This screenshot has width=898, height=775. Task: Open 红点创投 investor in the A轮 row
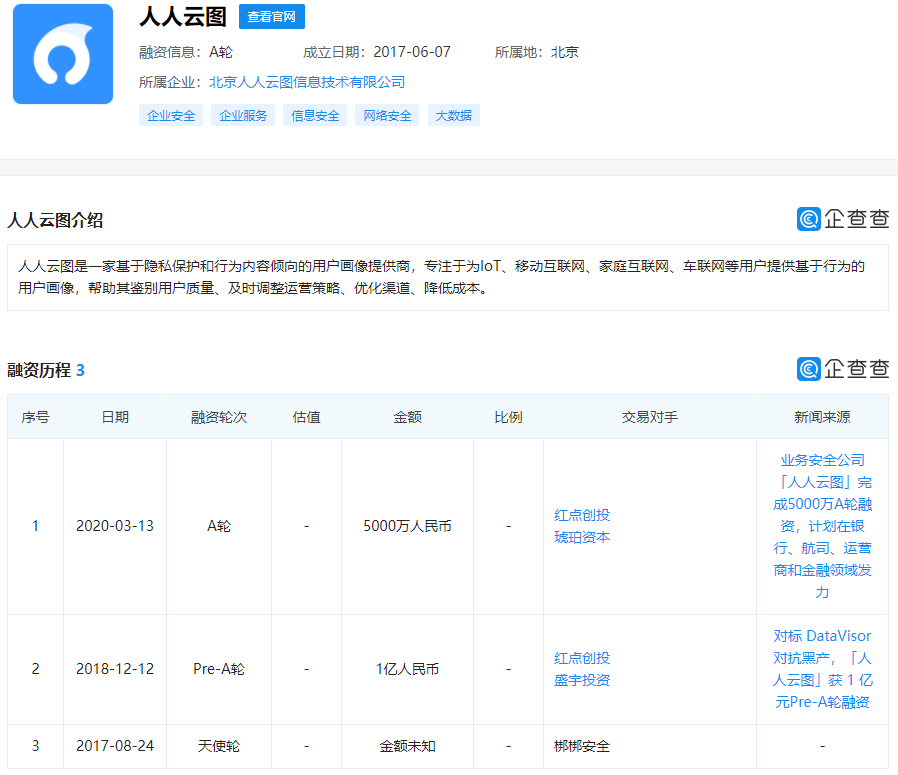[x=582, y=515]
